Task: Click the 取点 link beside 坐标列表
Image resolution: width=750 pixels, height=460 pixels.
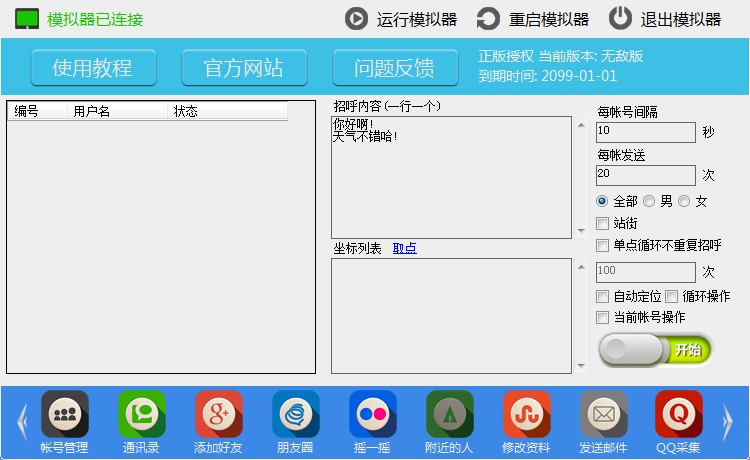Action: pos(405,248)
